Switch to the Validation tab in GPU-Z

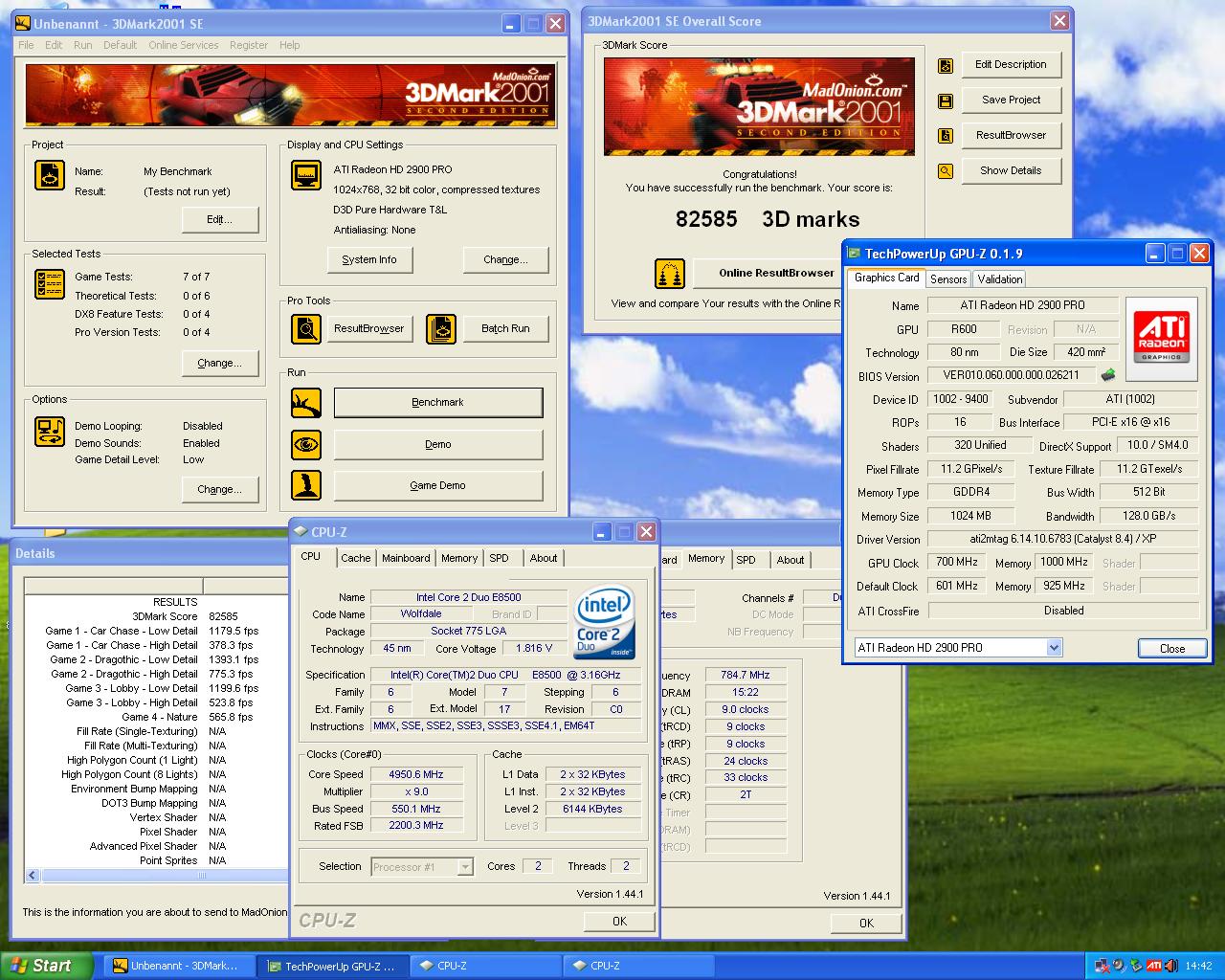[1000, 279]
